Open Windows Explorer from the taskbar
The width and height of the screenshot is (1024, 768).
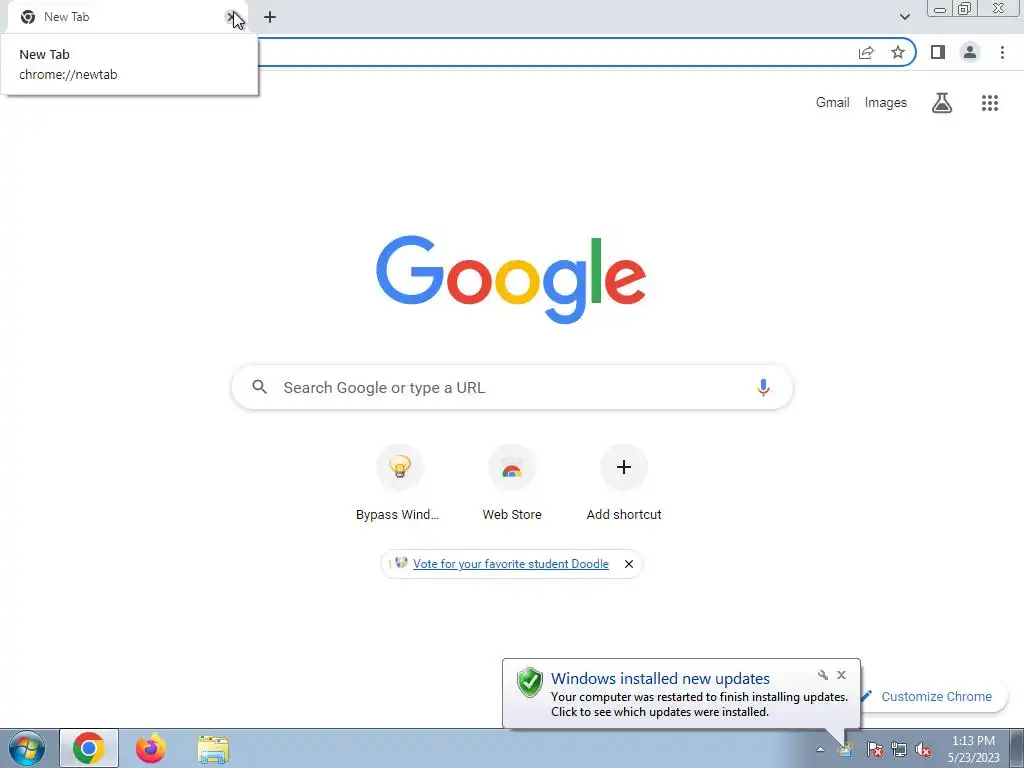point(214,749)
